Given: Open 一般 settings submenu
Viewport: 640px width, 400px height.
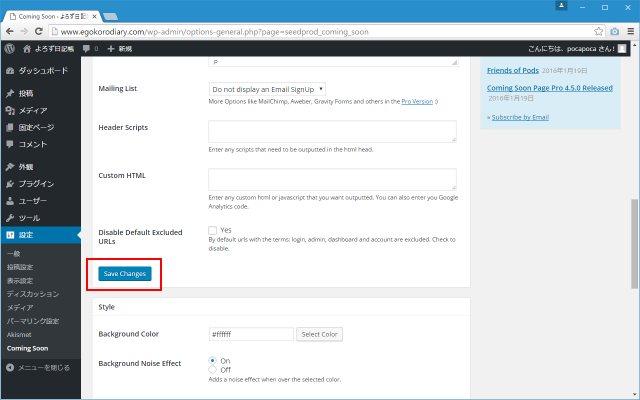Looking at the screenshot, I should (13, 254).
